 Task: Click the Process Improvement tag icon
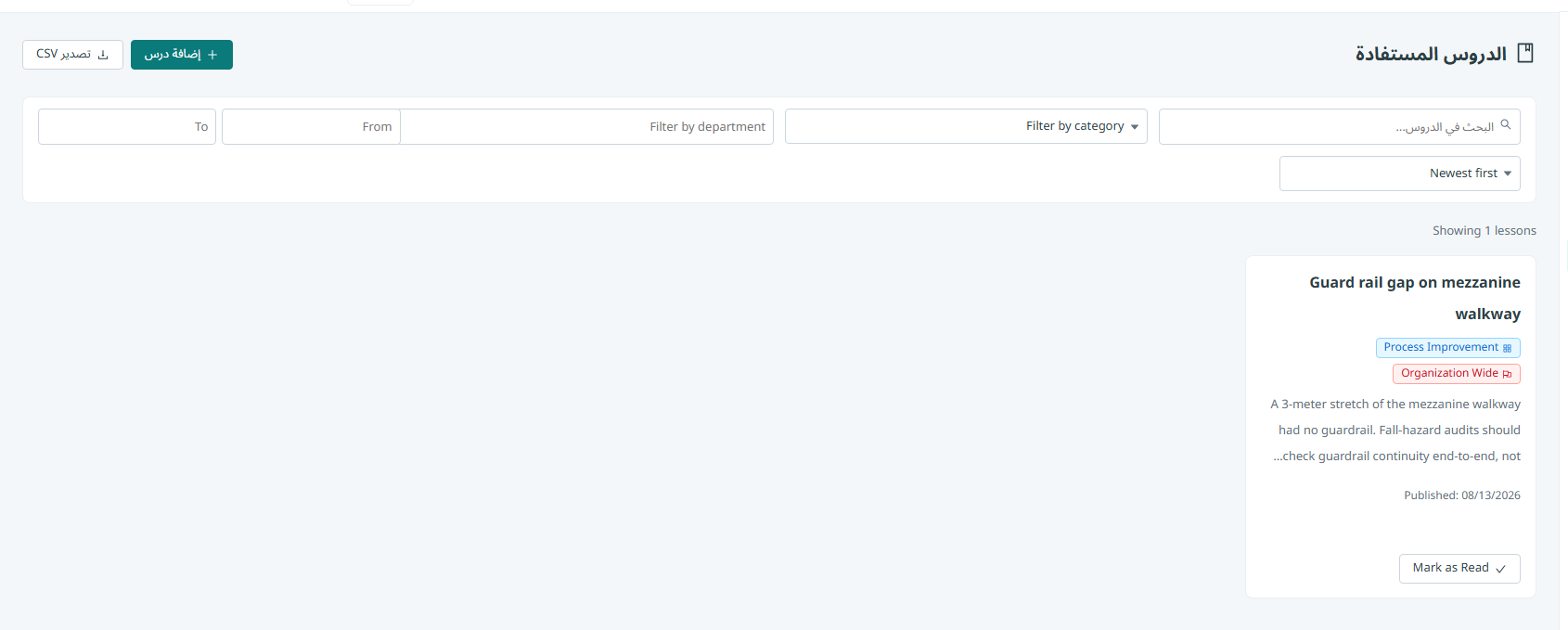[1507, 348]
